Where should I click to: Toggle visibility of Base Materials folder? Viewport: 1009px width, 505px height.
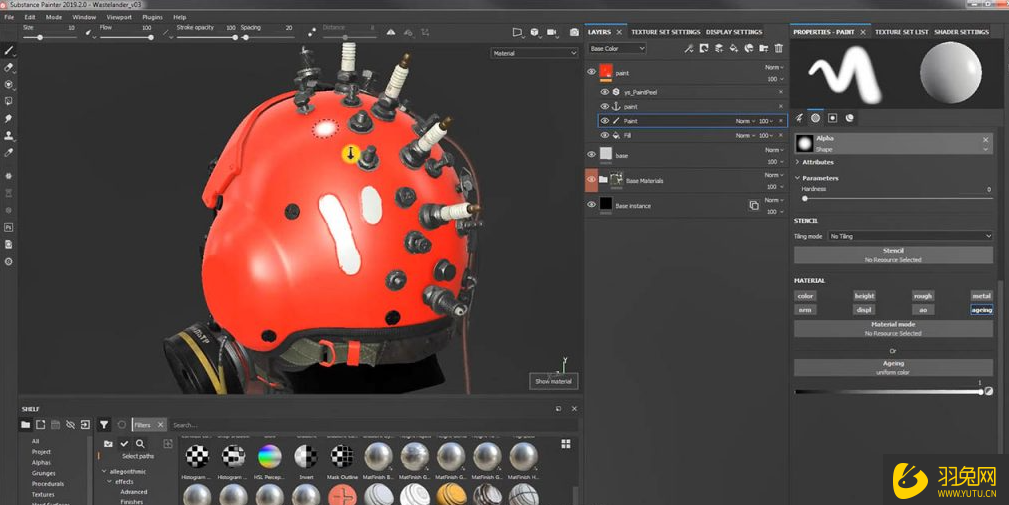[591, 180]
